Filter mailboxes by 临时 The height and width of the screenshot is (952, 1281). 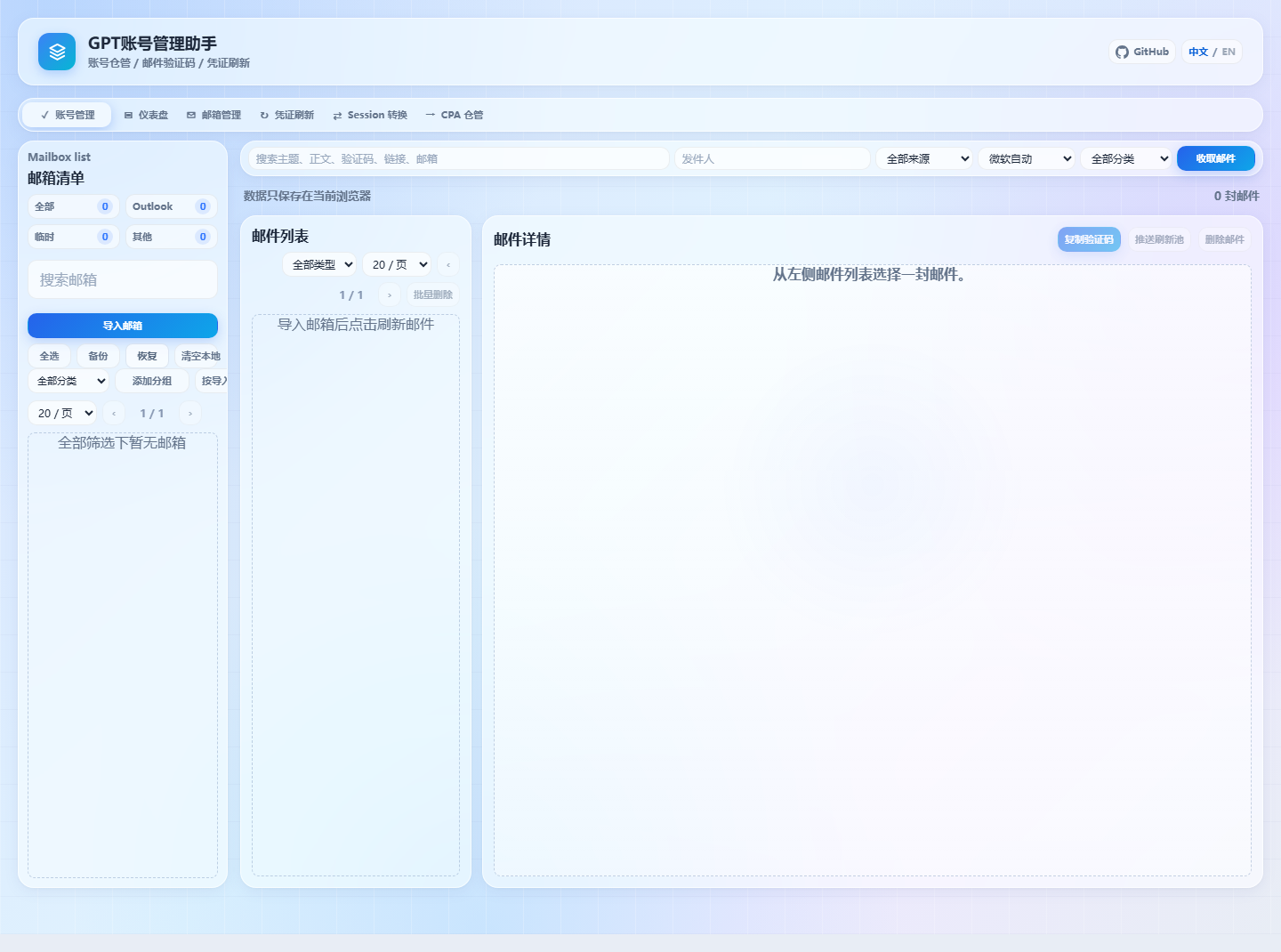73,237
